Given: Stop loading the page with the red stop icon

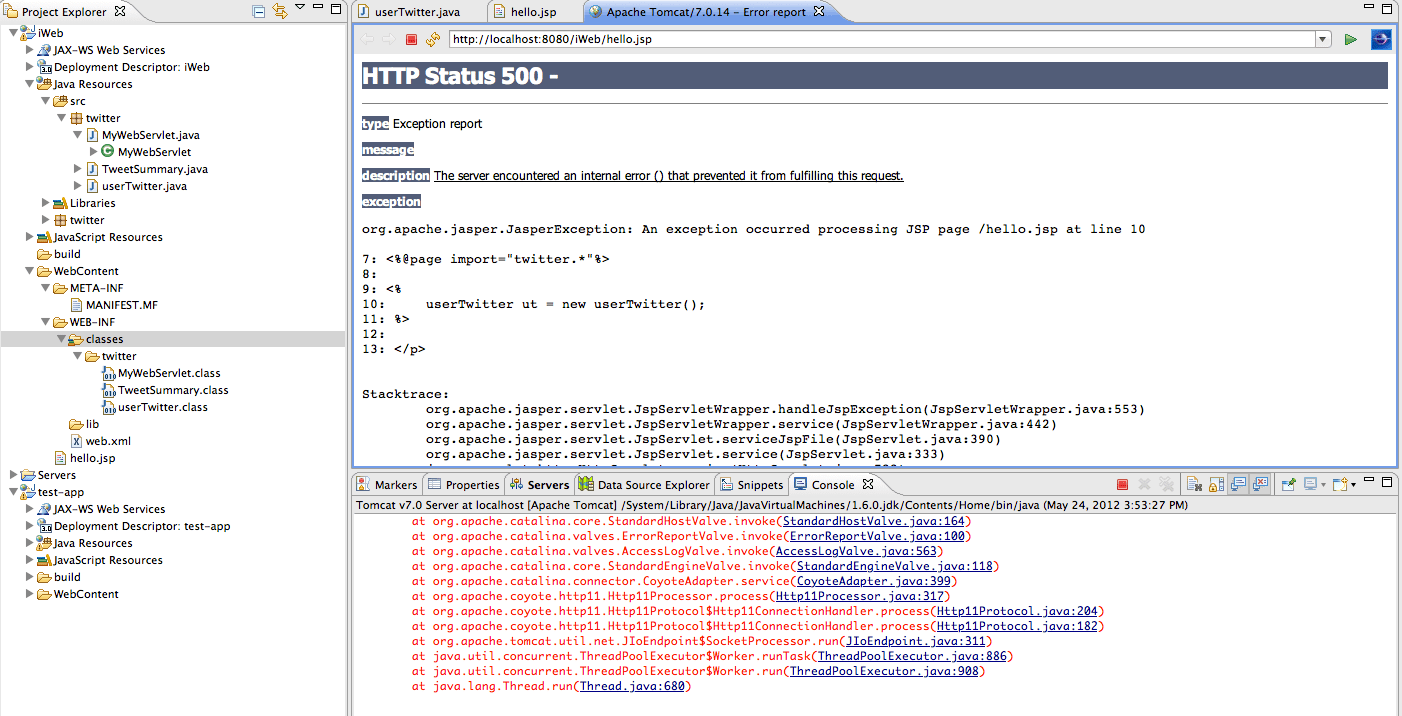Looking at the screenshot, I should (x=411, y=39).
